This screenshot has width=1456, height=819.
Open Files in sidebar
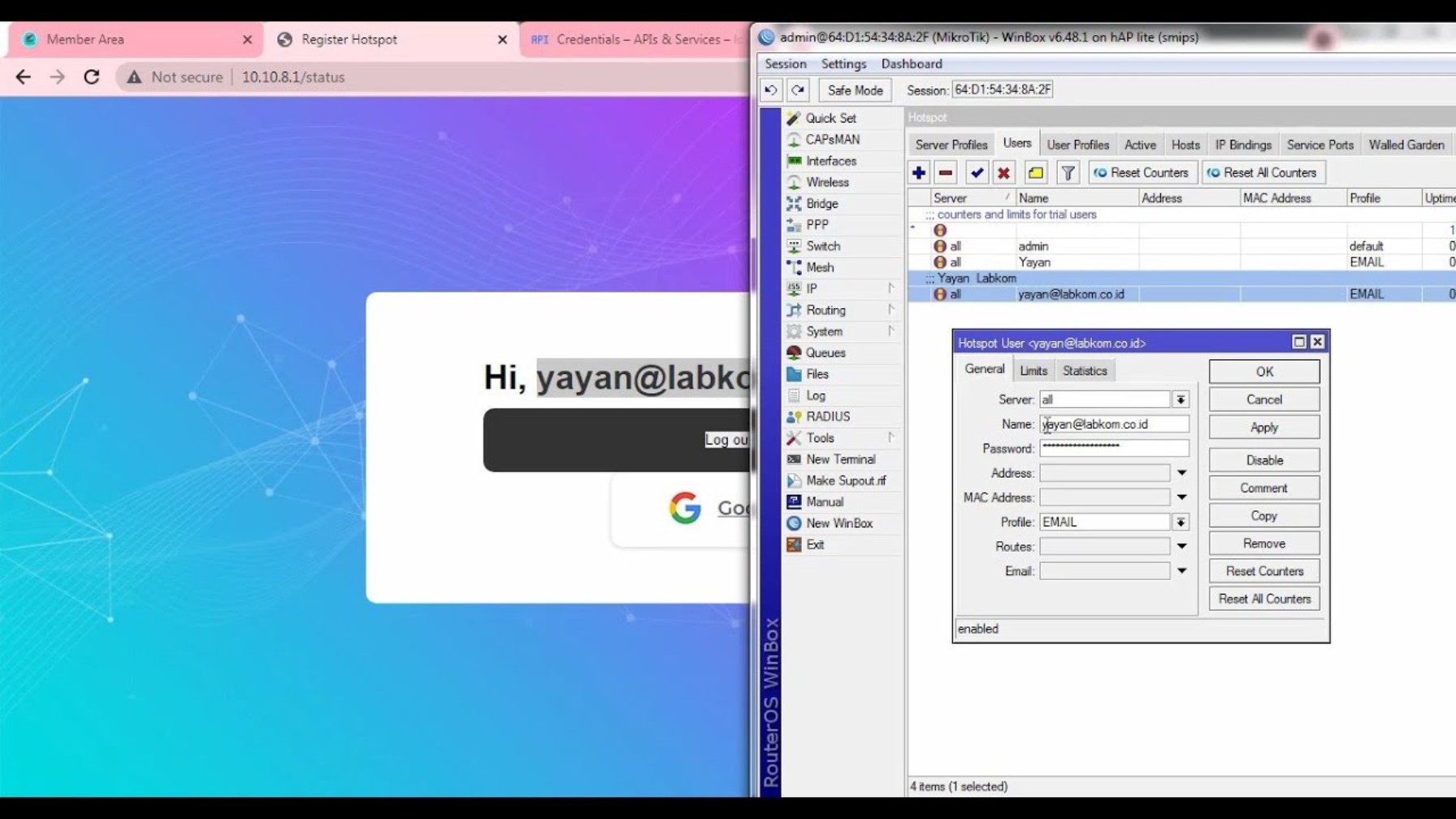[817, 375]
